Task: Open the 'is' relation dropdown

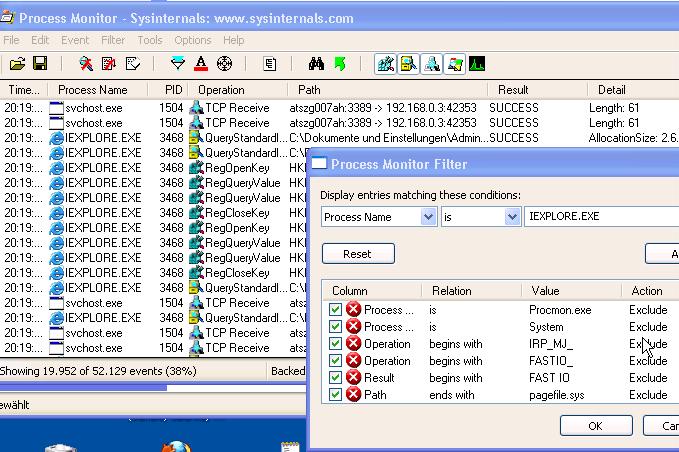Action: (x=512, y=216)
